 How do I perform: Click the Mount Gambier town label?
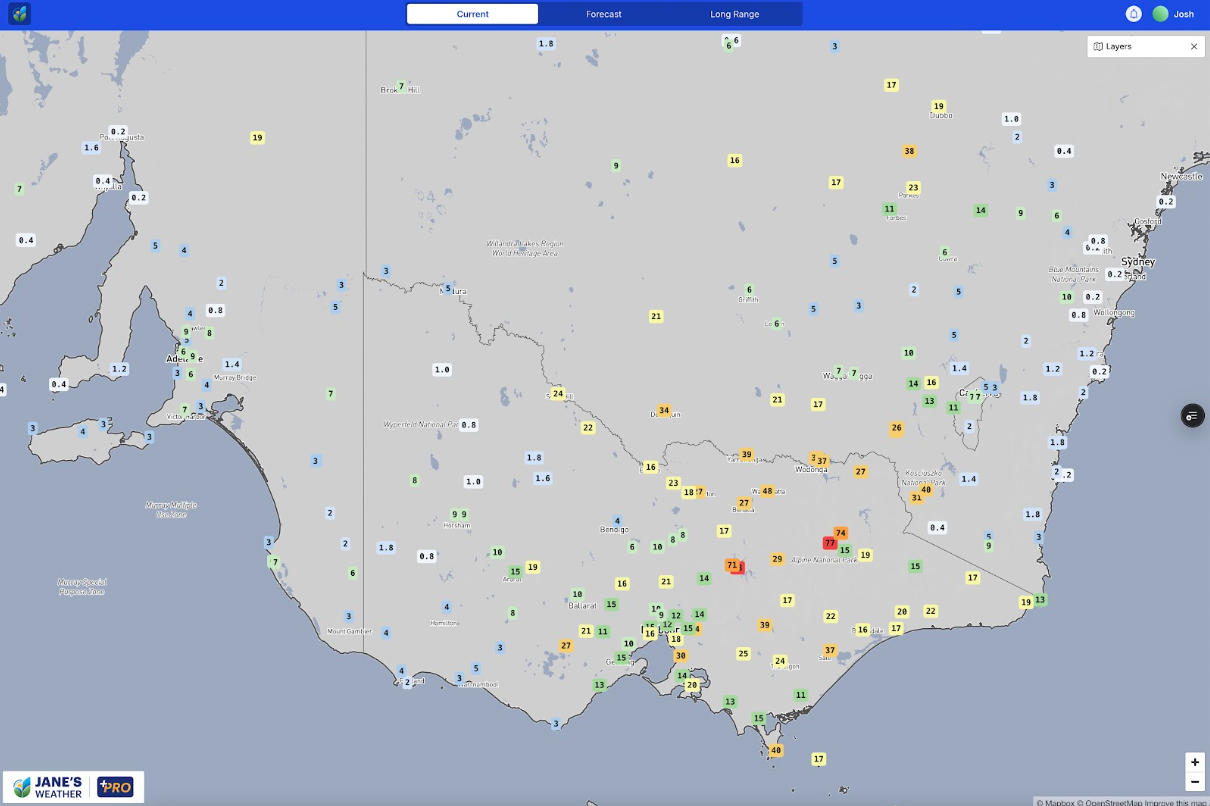(x=349, y=631)
